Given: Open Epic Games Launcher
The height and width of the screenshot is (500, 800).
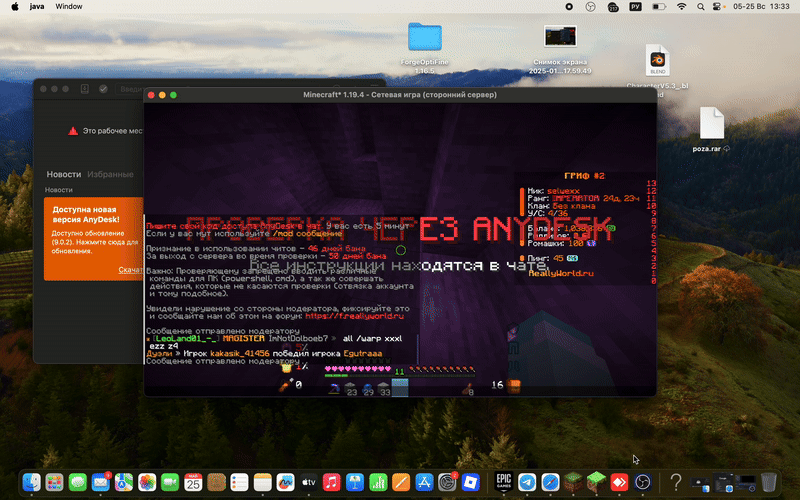Looking at the screenshot, I should coord(504,482).
